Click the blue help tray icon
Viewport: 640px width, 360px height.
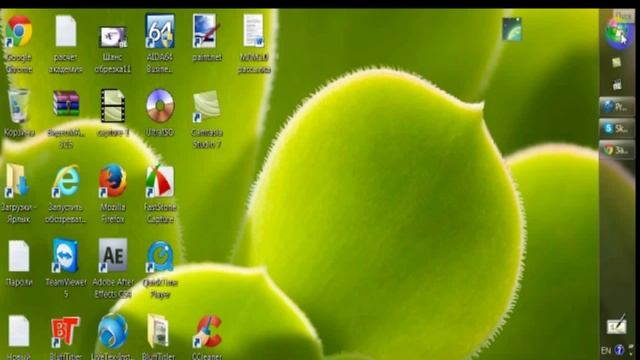[x=619, y=350]
